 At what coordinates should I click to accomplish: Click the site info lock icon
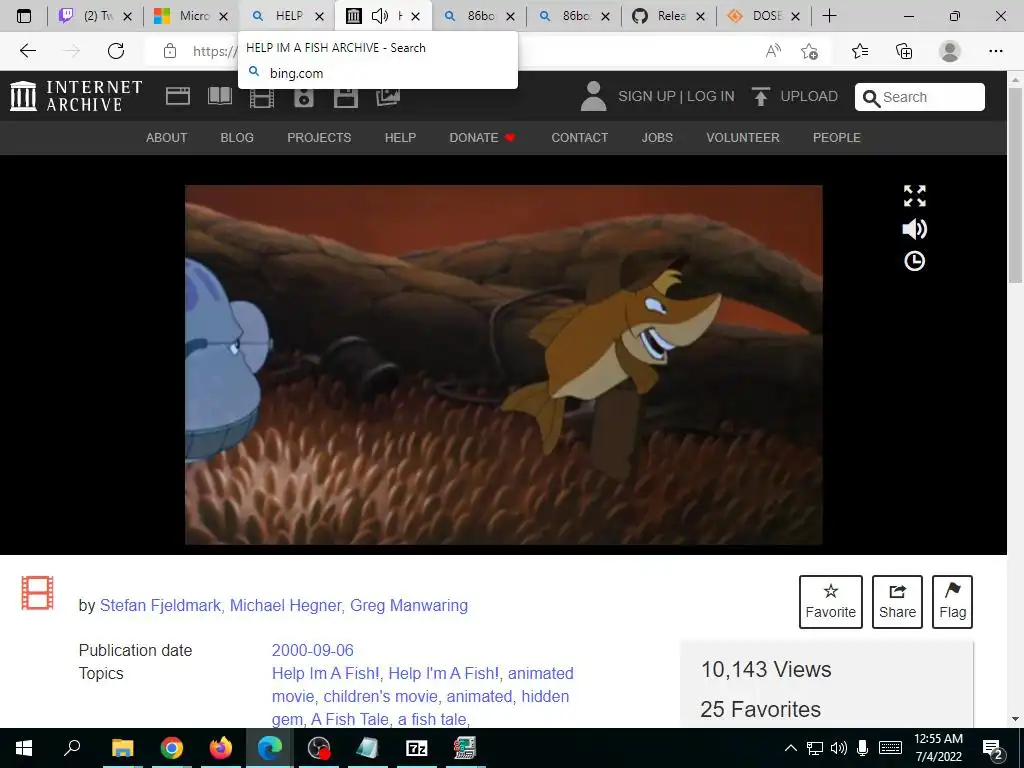click(x=170, y=51)
